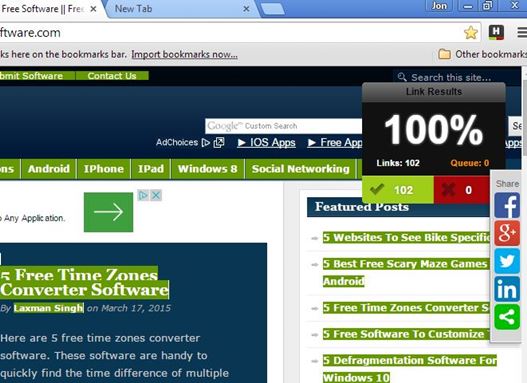Open the Laxman Singh author link

(x=48, y=308)
